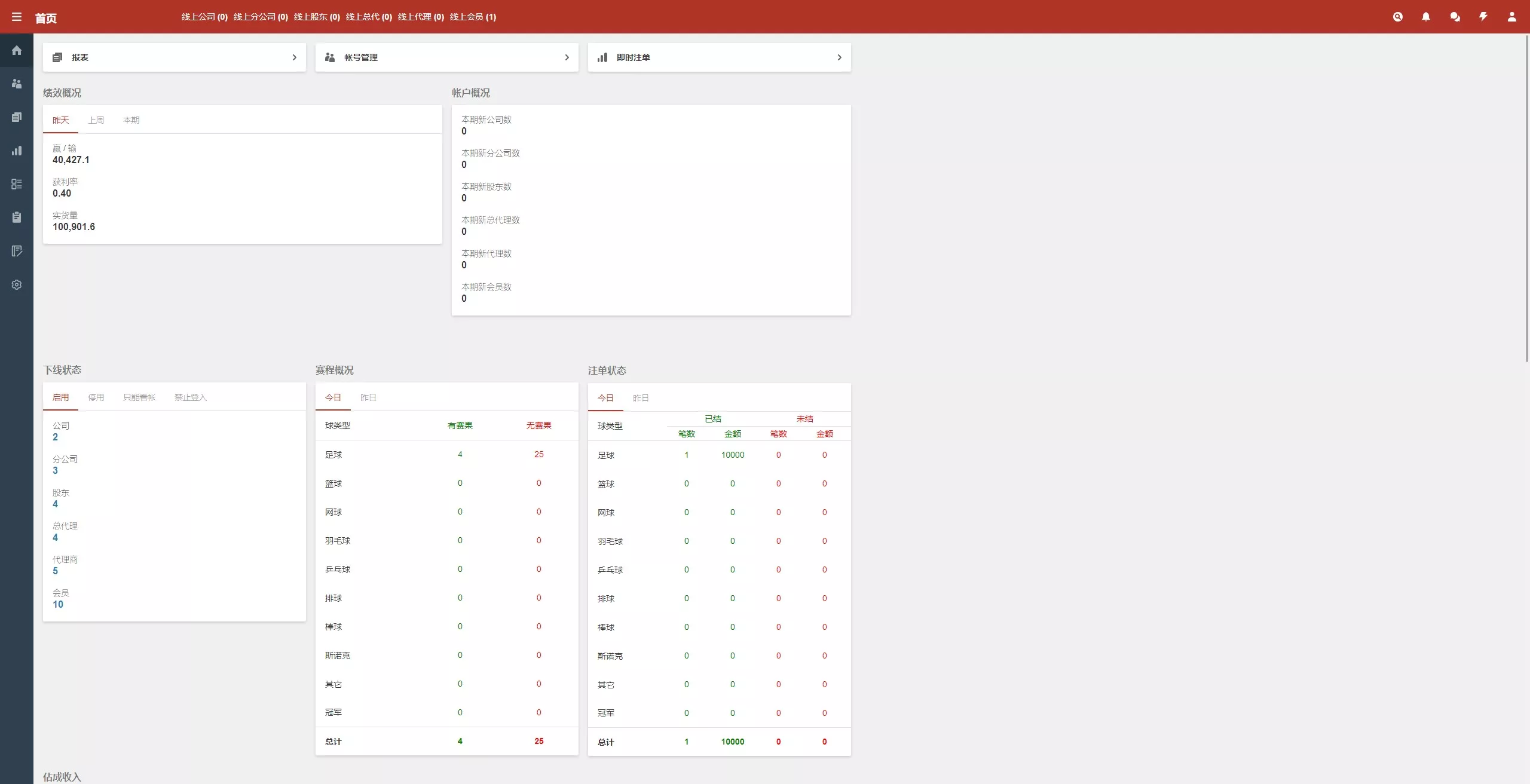Click the user profile icon

[x=1512, y=17]
